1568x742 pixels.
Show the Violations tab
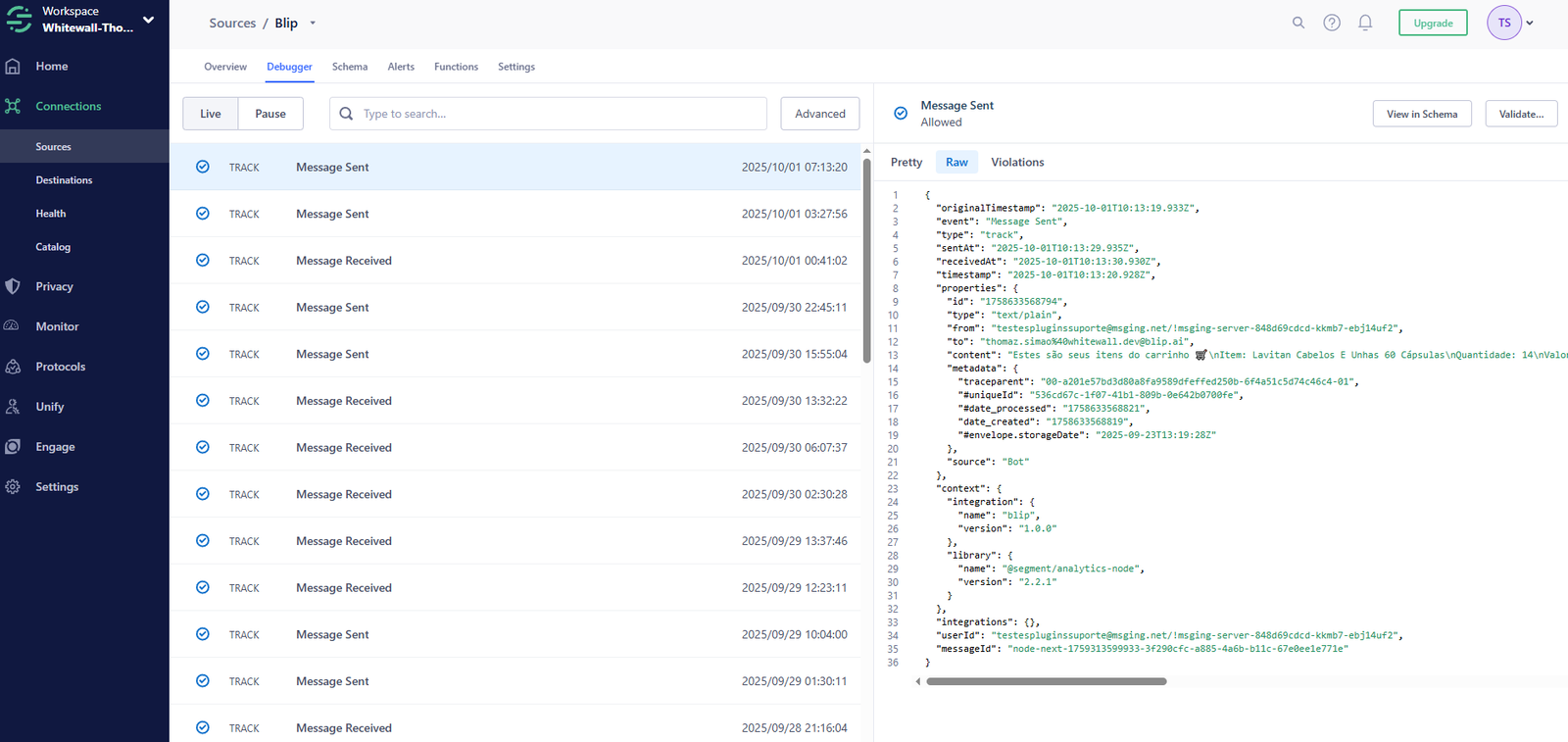(1017, 163)
